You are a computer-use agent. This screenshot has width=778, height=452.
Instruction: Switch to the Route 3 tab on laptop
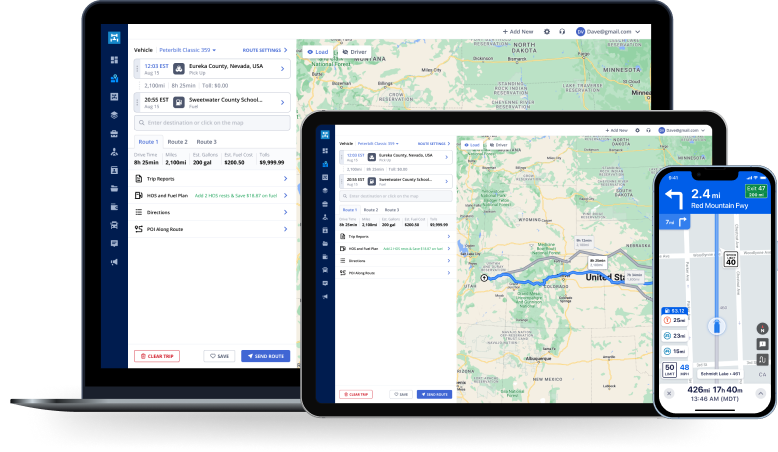coord(206,142)
